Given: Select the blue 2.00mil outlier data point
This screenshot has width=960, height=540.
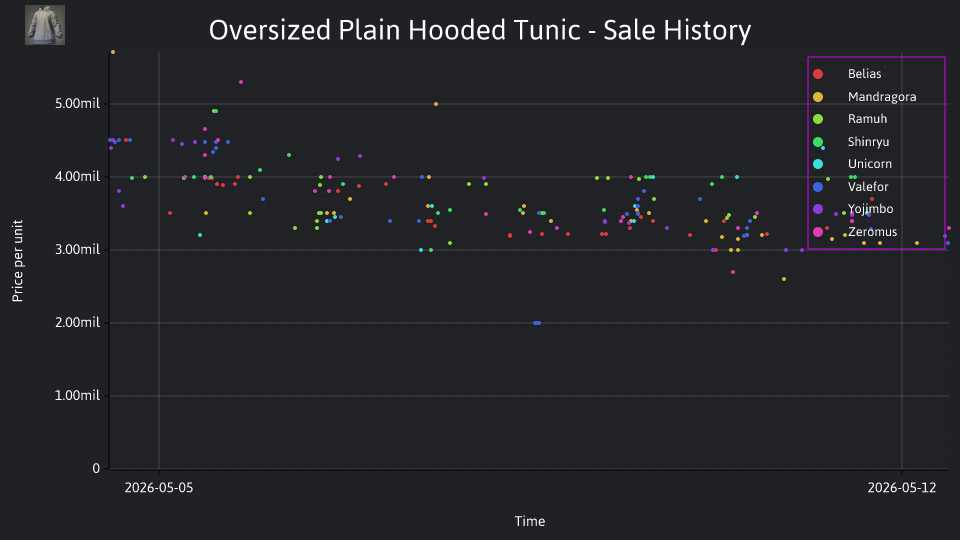Looking at the screenshot, I should click(x=537, y=323).
